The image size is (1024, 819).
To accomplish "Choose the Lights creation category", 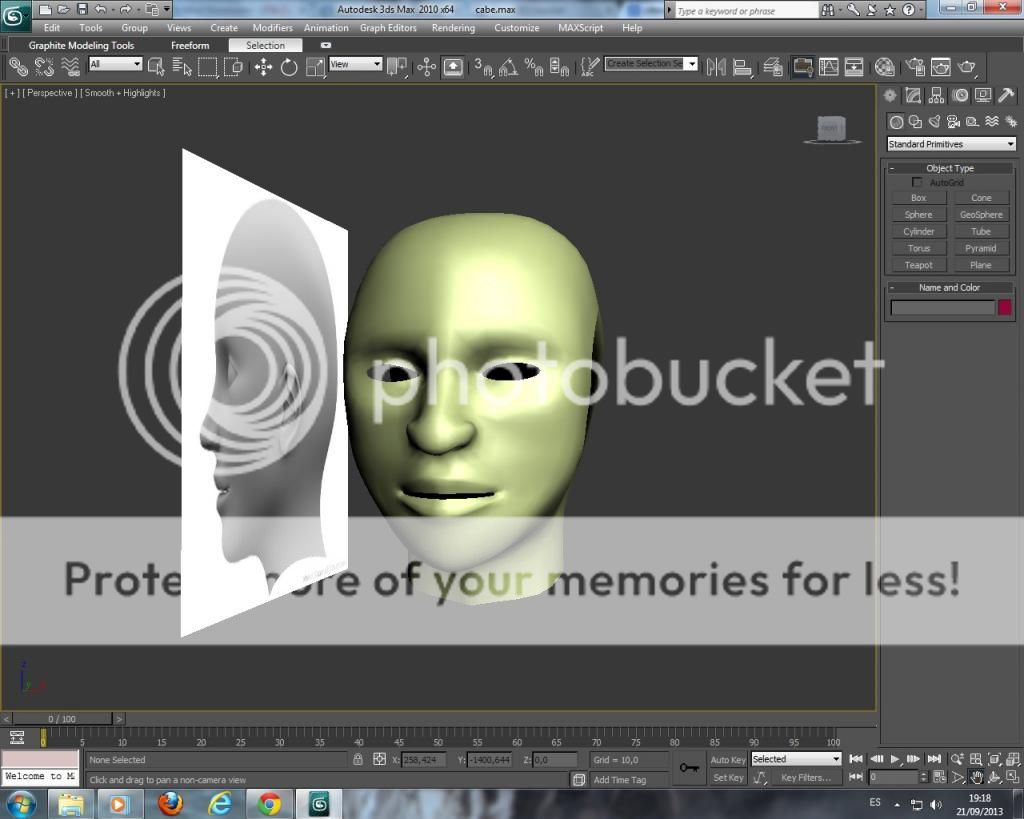I will point(934,122).
